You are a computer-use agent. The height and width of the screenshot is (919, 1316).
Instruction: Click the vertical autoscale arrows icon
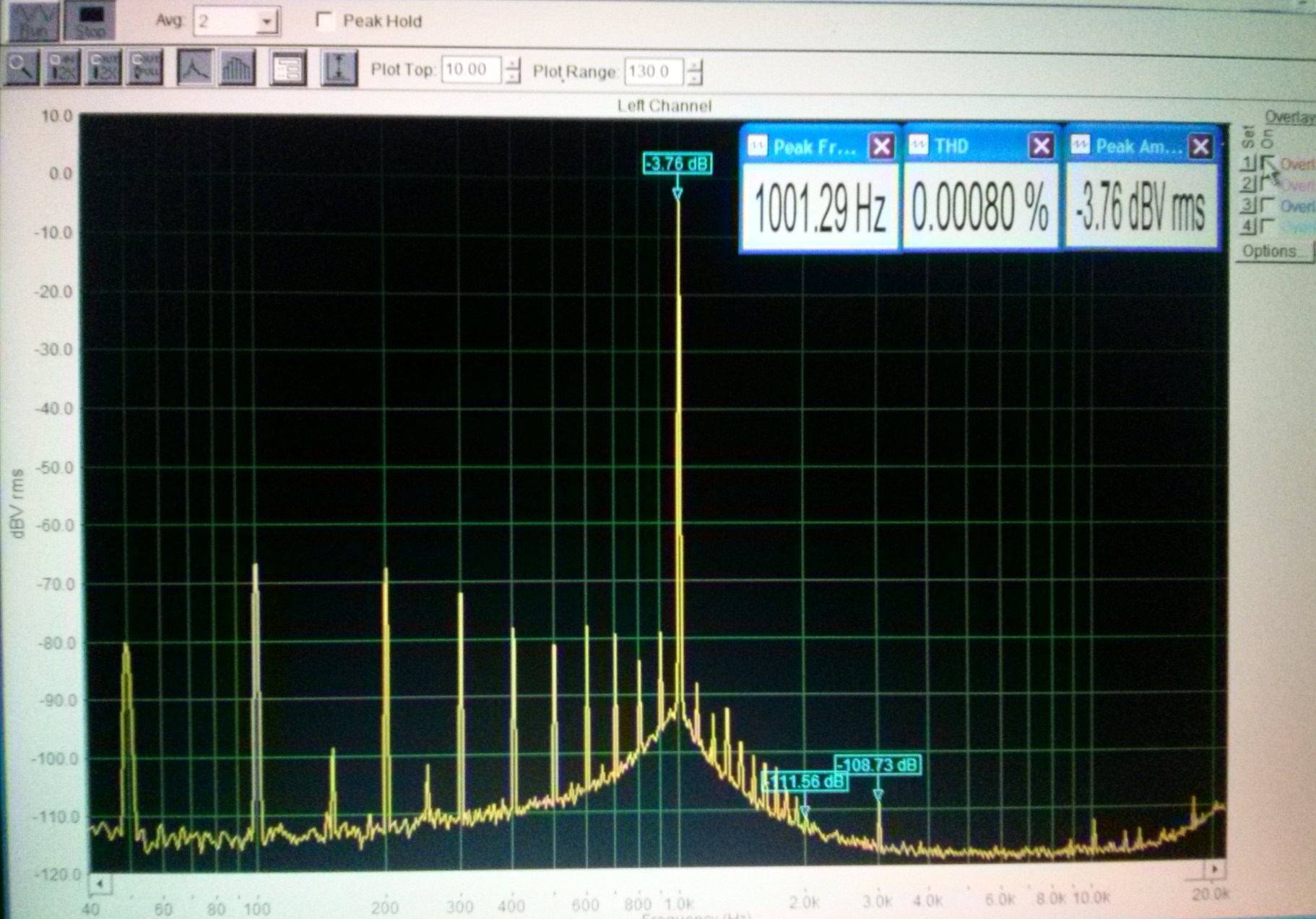[338, 69]
